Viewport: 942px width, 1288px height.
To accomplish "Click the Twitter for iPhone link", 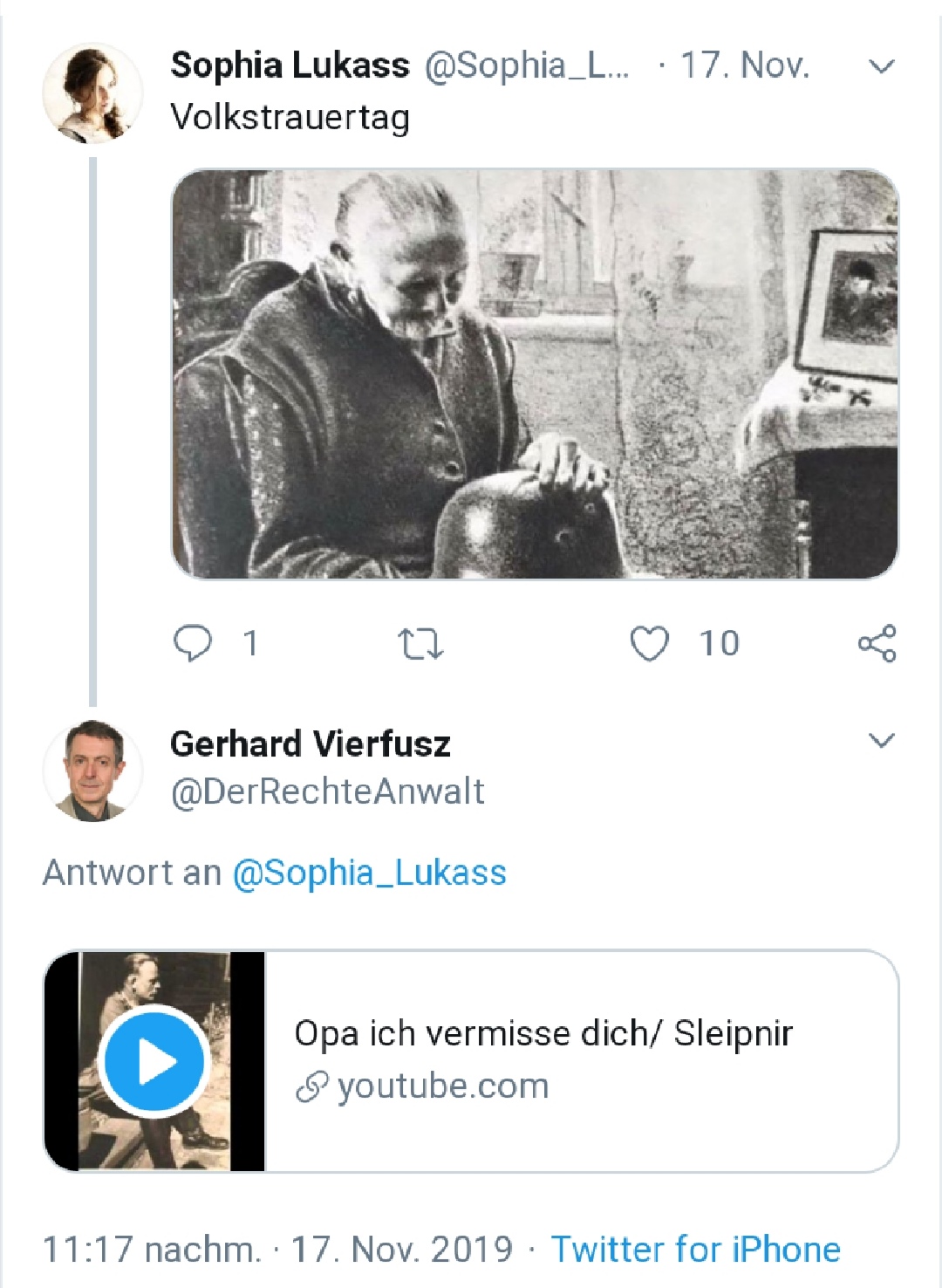I will (x=695, y=1249).
